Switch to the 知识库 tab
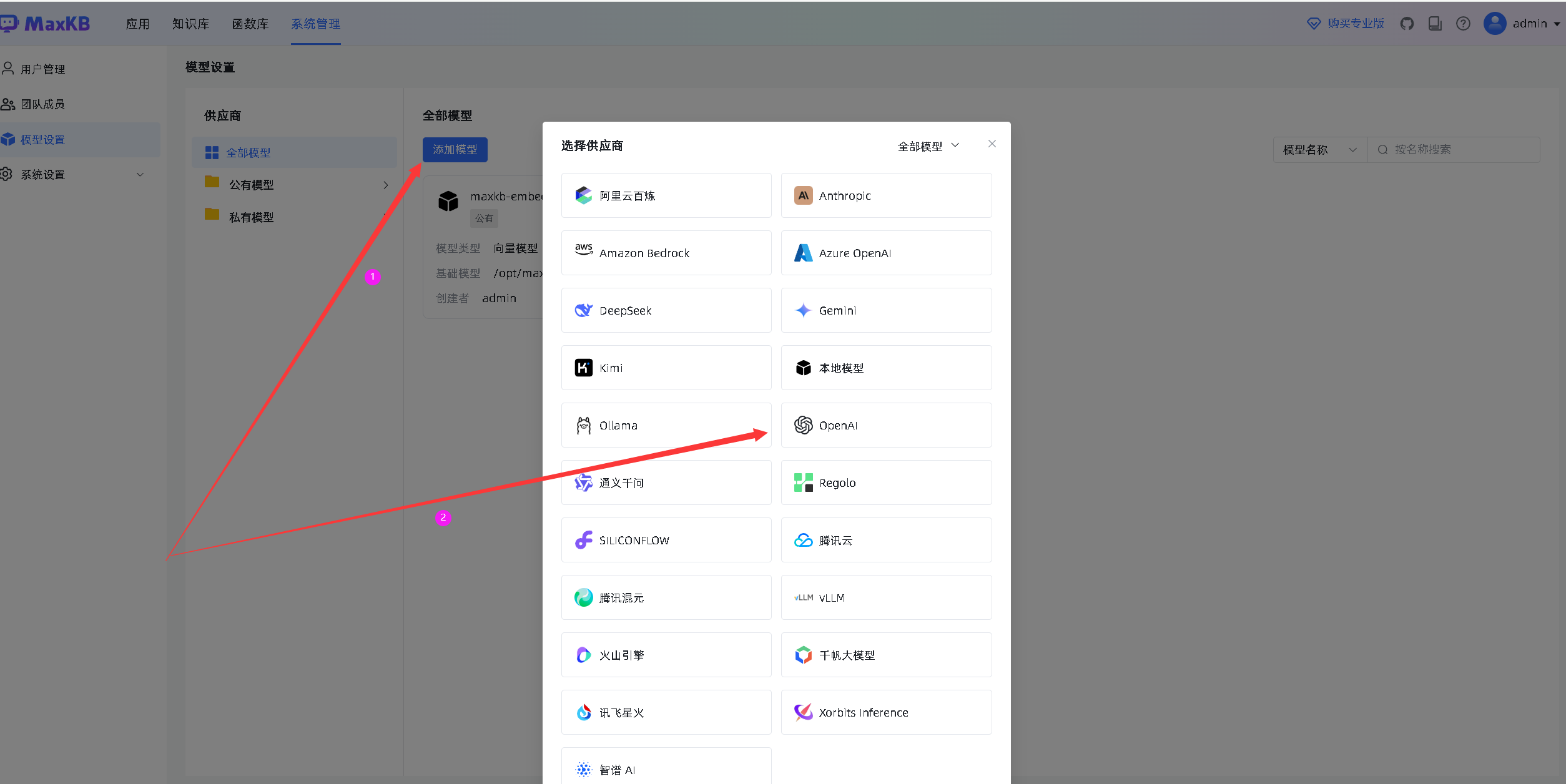The image size is (1566, 784). [190, 24]
